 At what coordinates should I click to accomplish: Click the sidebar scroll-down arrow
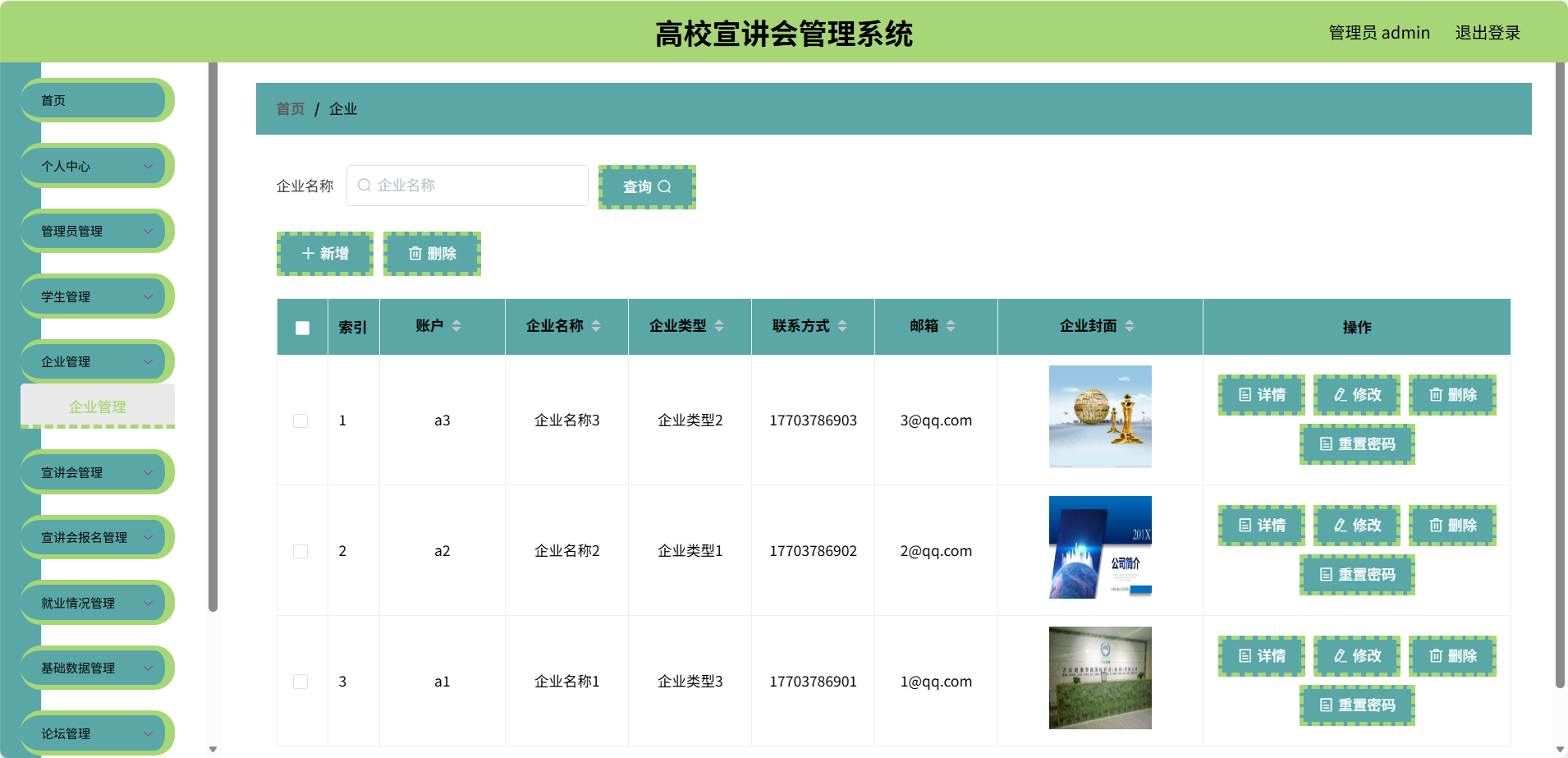tap(213, 749)
